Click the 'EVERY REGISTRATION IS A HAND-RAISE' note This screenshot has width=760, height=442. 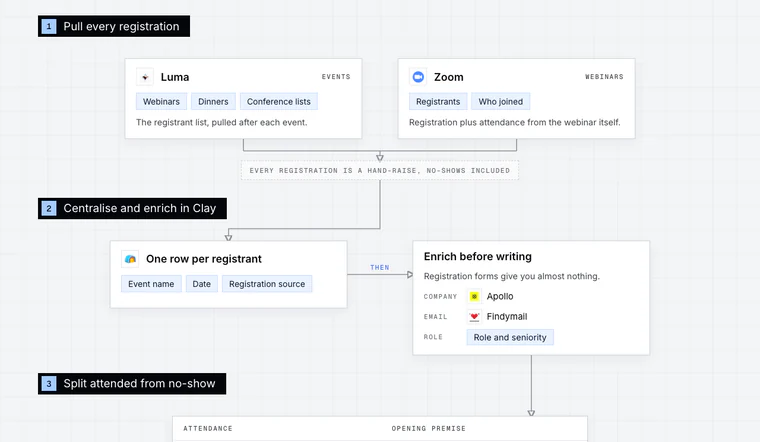tap(380, 171)
